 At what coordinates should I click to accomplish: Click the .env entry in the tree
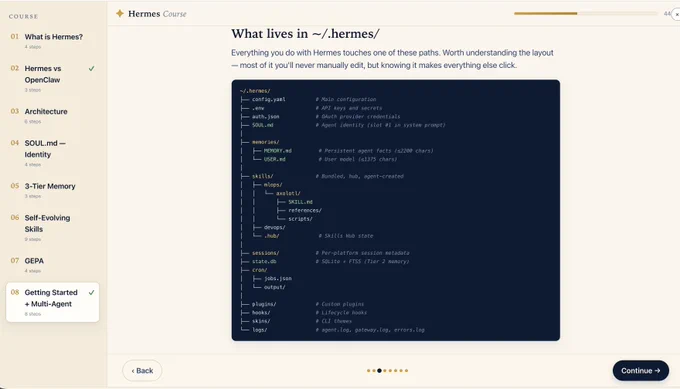(x=258, y=108)
